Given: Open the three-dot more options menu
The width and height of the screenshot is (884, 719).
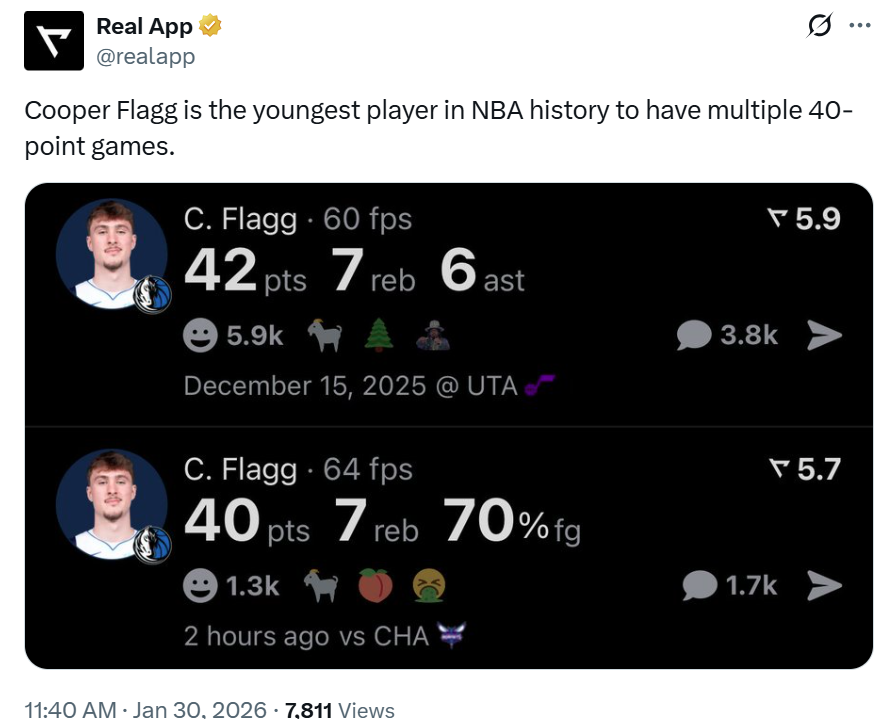Looking at the screenshot, I should 859,27.
